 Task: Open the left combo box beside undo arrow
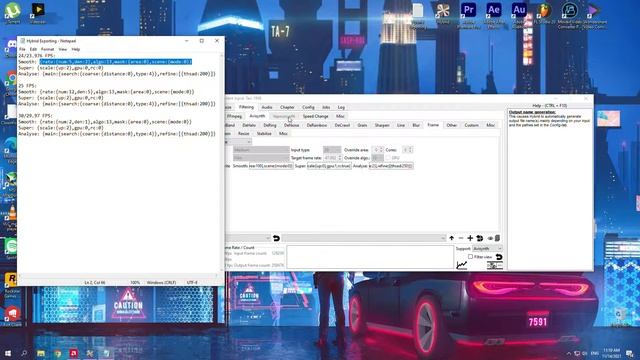pos(248,238)
